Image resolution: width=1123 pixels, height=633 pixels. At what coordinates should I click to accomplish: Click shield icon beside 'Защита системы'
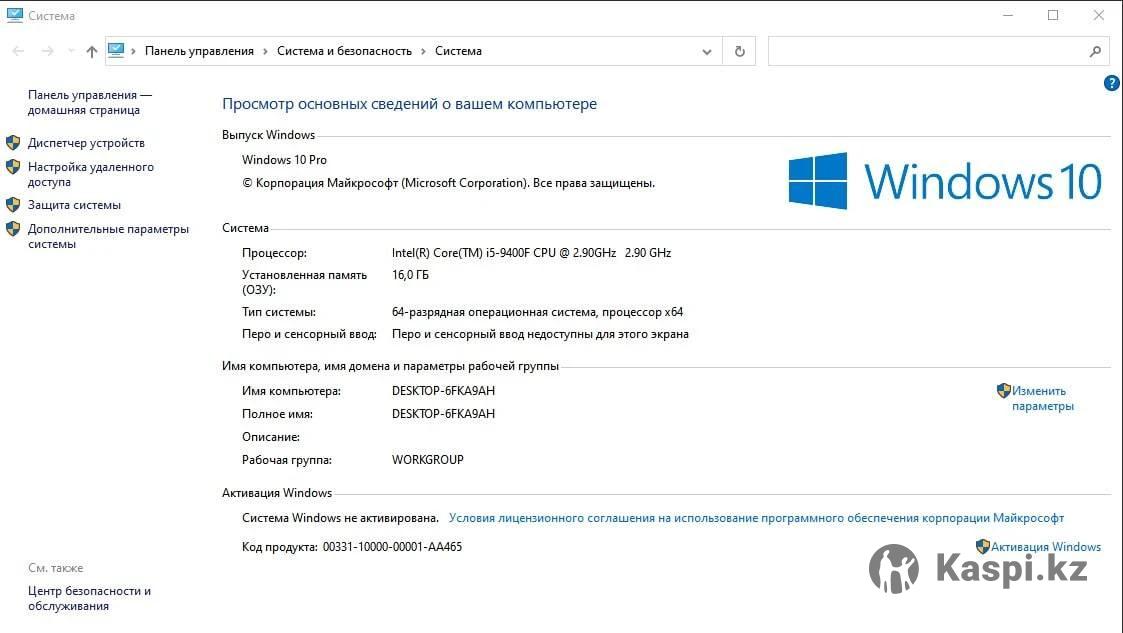click(x=13, y=205)
